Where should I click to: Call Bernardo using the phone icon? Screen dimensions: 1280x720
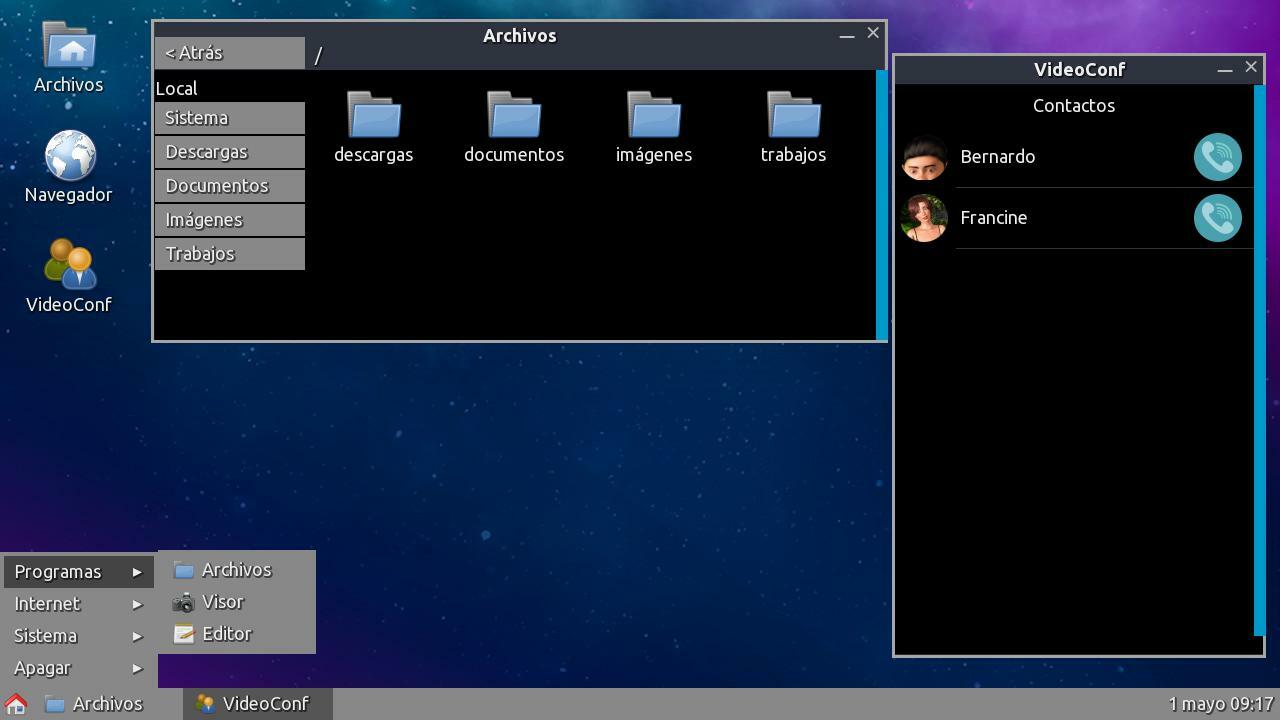1217,157
